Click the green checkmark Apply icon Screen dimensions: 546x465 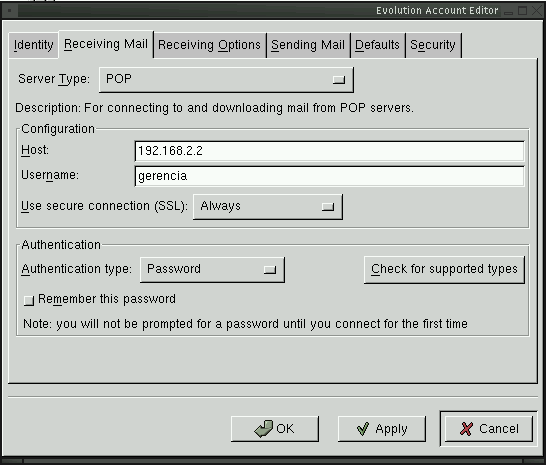362,429
